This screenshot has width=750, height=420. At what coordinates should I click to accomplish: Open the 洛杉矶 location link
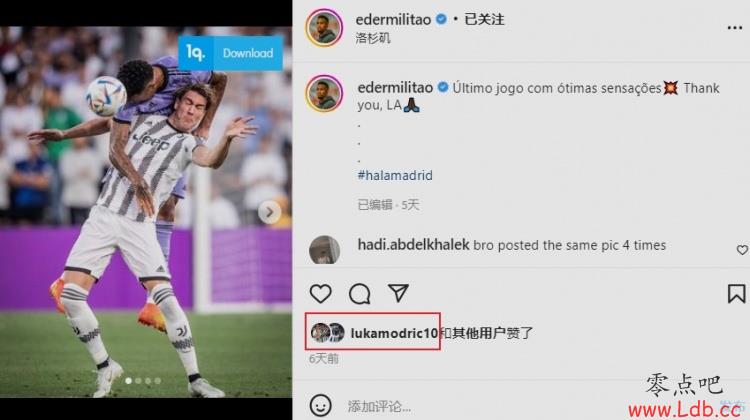point(373,38)
